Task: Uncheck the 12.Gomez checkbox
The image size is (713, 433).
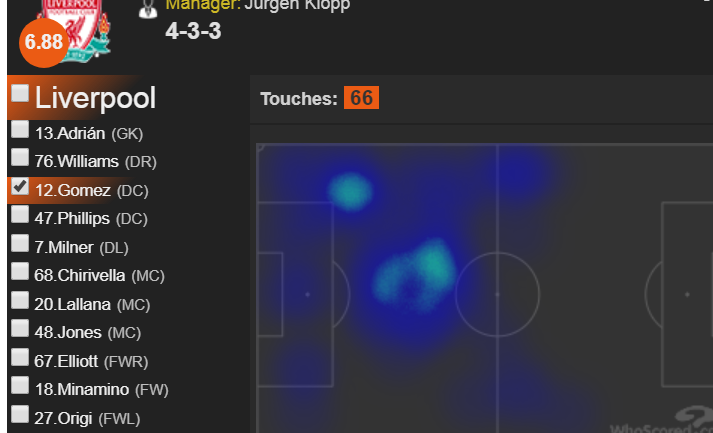Action: 20,186
